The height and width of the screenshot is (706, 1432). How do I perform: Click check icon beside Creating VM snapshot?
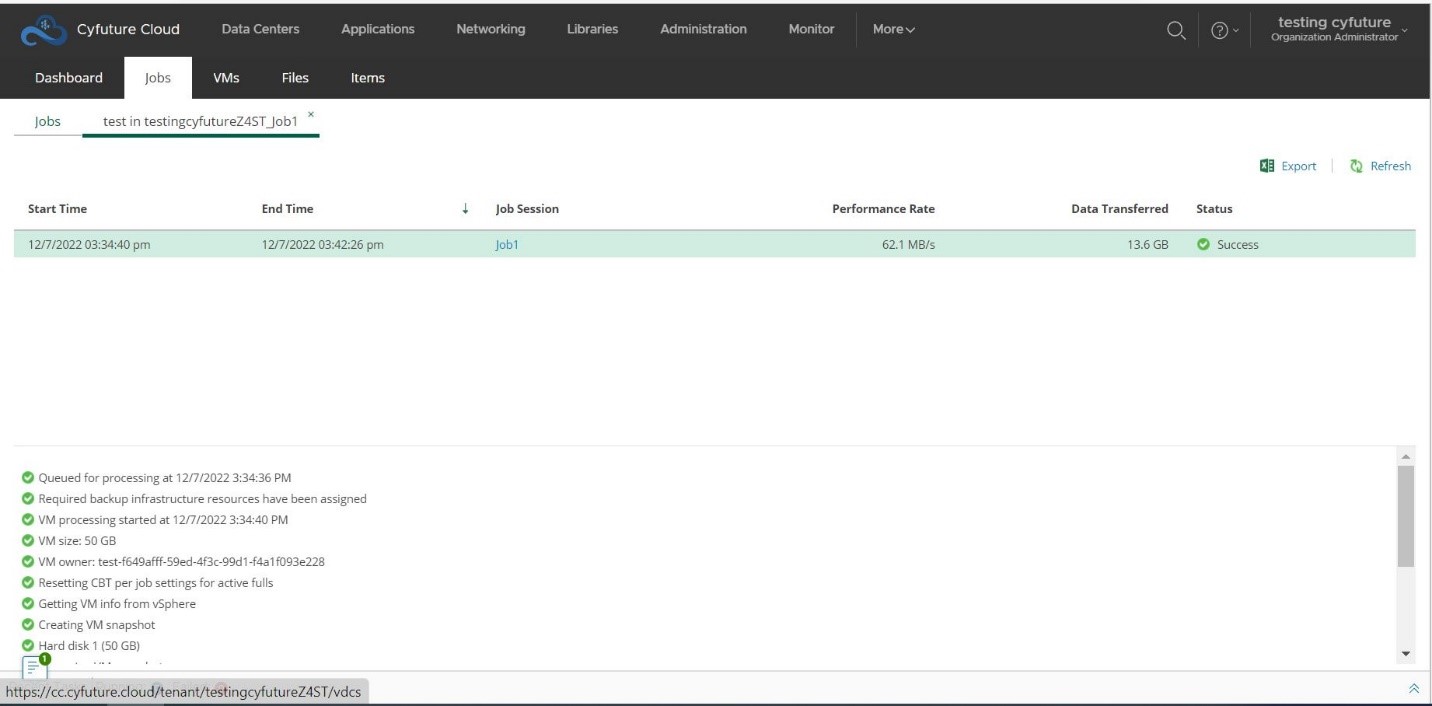pos(27,624)
